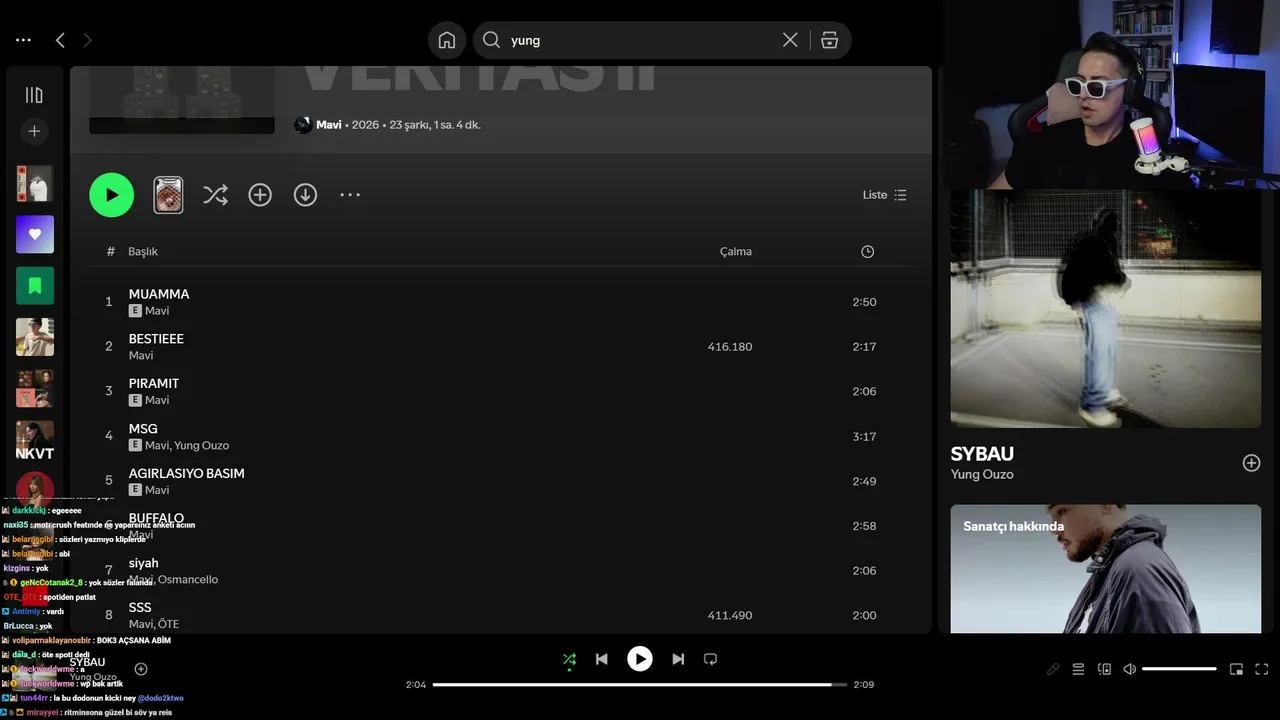Select the 3:17 duration of MSG
This screenshot has width=1280, height=720.
click(x=864, y=437)
